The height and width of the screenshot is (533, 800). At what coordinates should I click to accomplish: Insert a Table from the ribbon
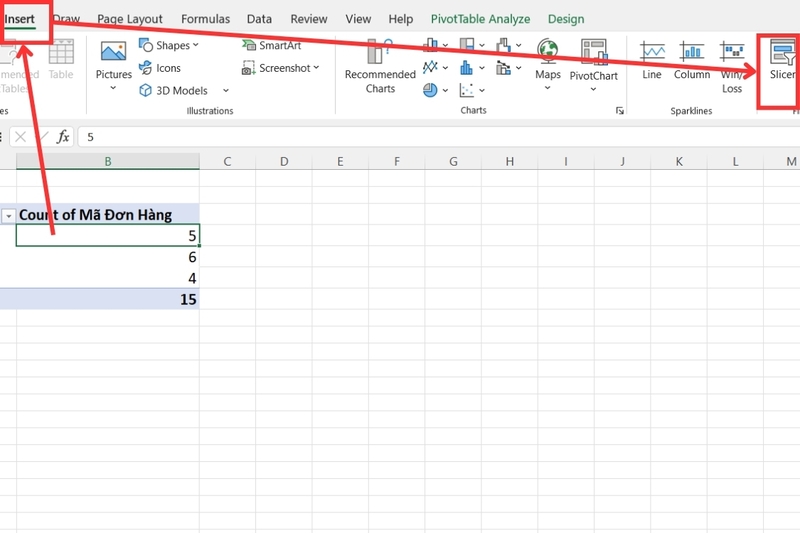(61, 59)
